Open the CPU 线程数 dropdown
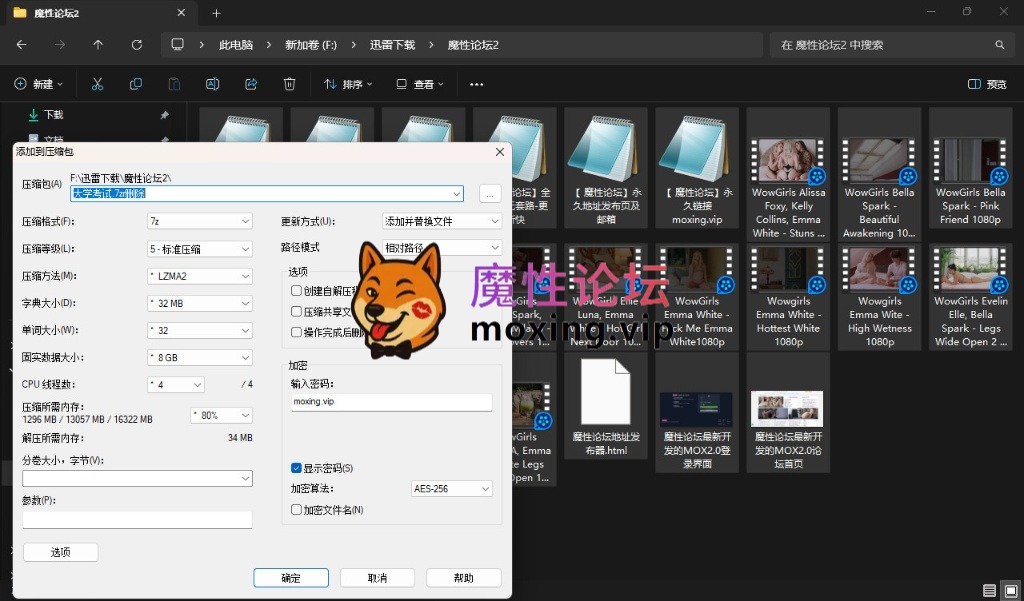1024x601 pixels. (176, 385)
